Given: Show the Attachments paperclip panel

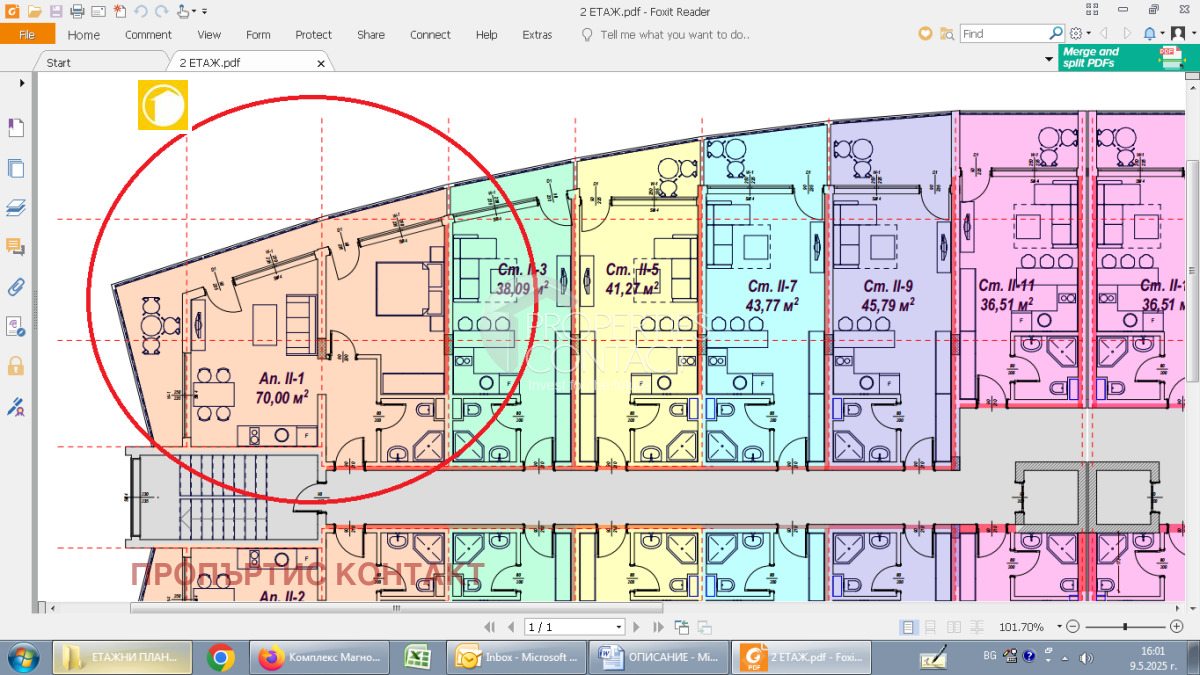Looking at the screenshot, I should click(x=16, y=288).
